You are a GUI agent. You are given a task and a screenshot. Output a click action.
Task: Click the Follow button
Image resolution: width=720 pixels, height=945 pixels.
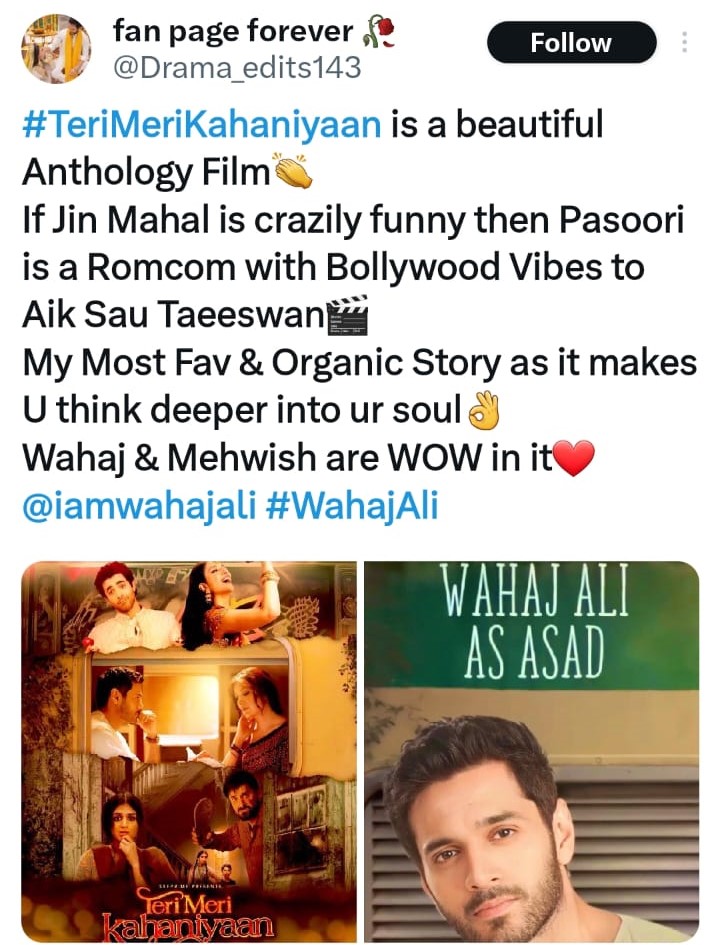[x=571, y=43]
